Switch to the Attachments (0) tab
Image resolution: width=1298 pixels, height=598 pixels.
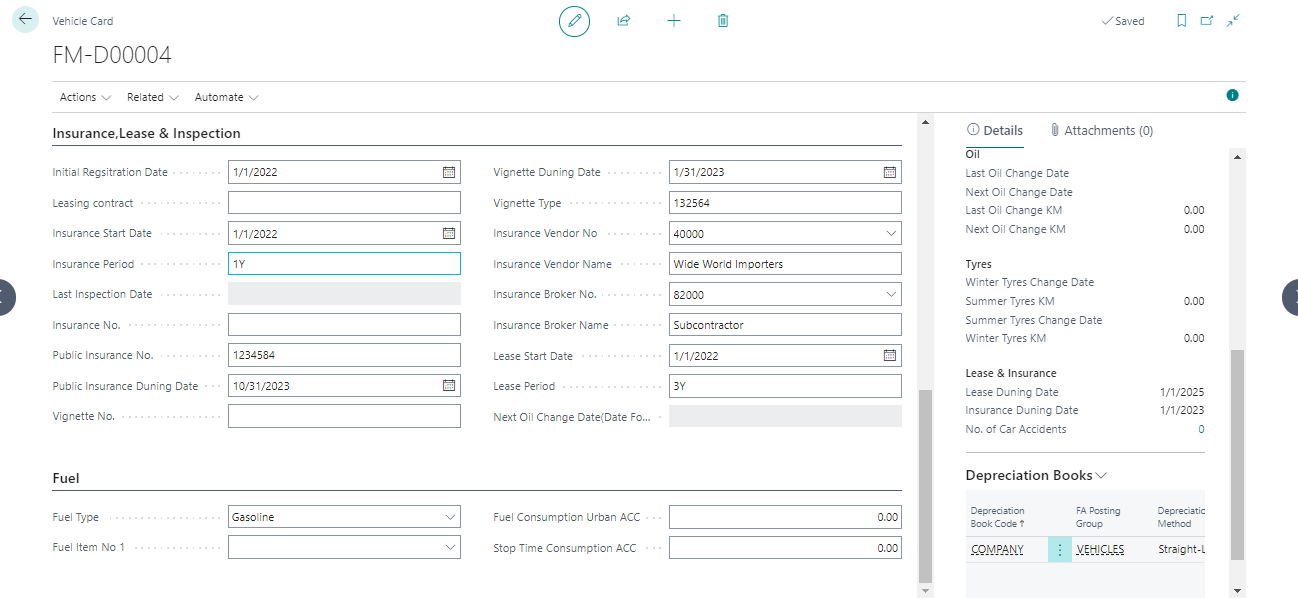pos(1111,130)
